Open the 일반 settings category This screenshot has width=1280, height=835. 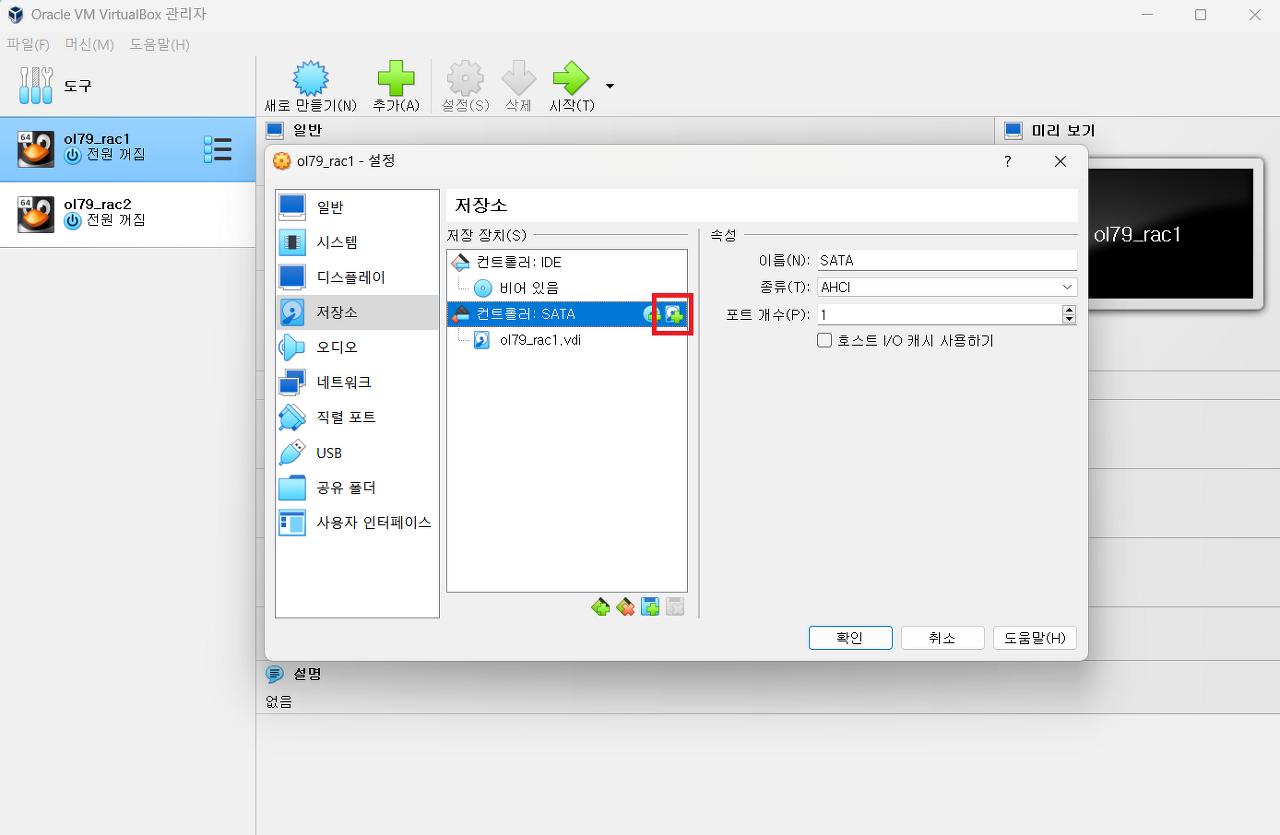(357, 207)
